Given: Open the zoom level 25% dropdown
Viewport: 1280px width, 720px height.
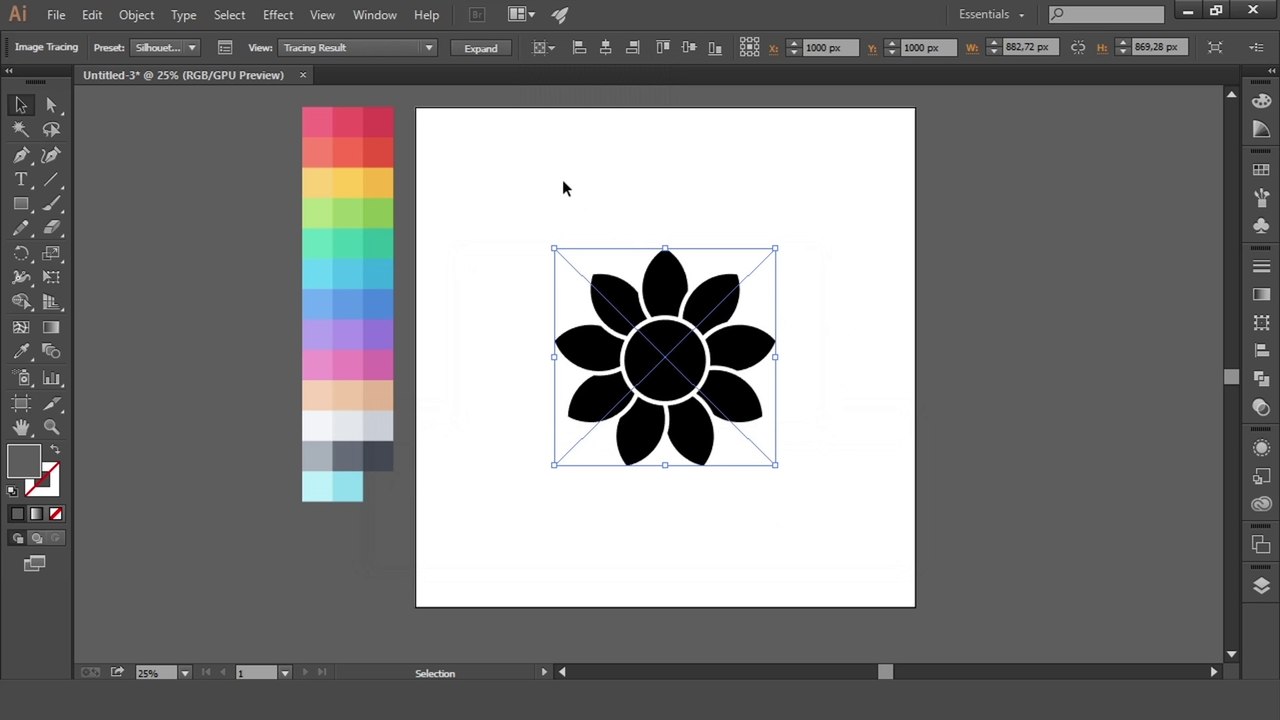Looking at the screenshot, I should (x=184, y=673).
